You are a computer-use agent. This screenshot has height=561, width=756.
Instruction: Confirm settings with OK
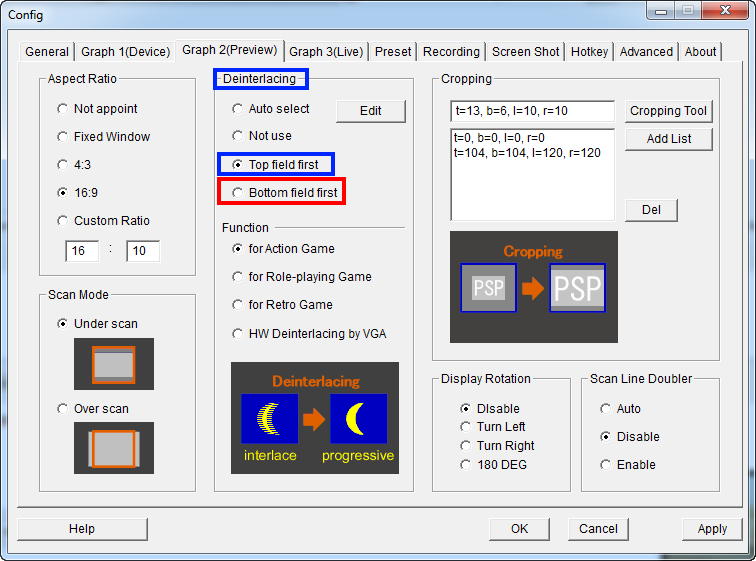(x=519, y=529)
